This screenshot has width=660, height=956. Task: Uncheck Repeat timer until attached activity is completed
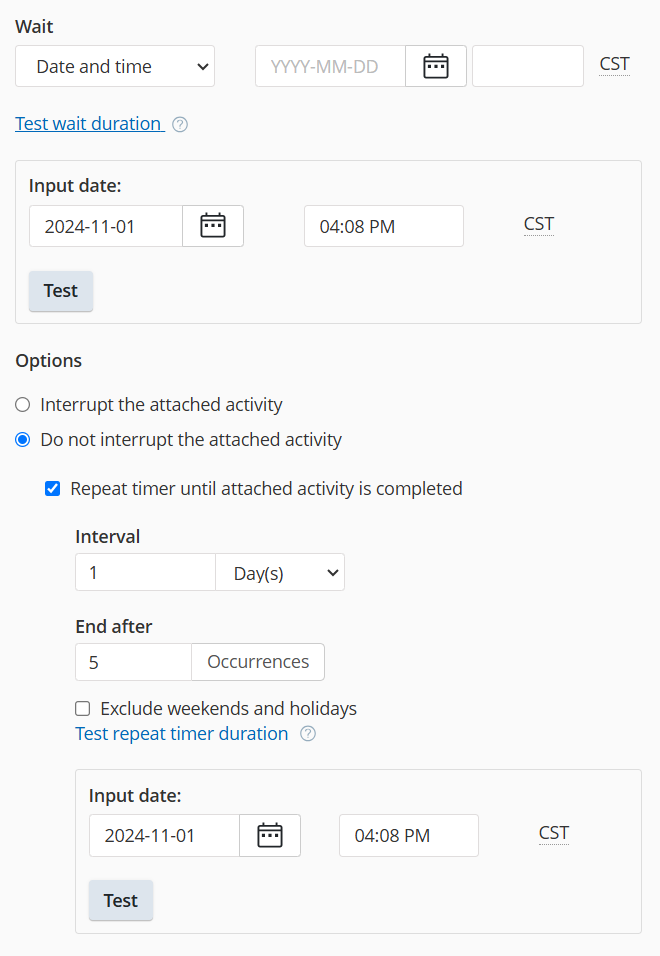pyautogui.click(x=53, y=489)
